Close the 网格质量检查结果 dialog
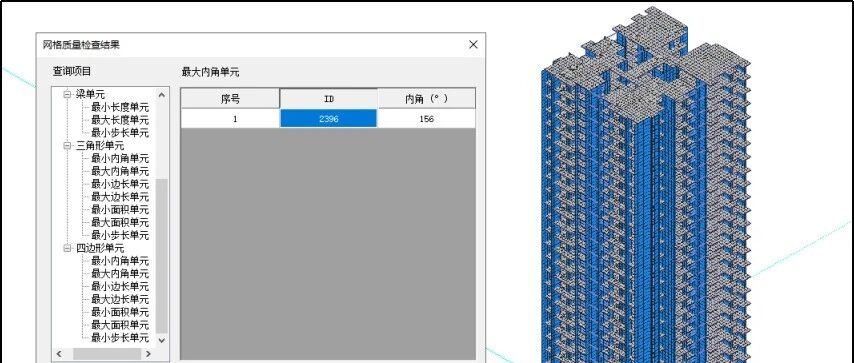Viewport: 854px width, 363px height. click(x=473, y=45)
